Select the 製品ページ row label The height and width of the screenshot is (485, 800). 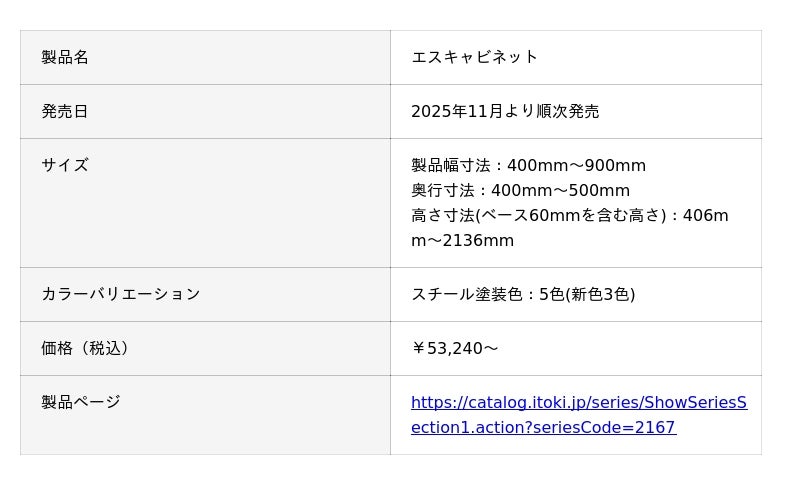click(x=81, y=402)
